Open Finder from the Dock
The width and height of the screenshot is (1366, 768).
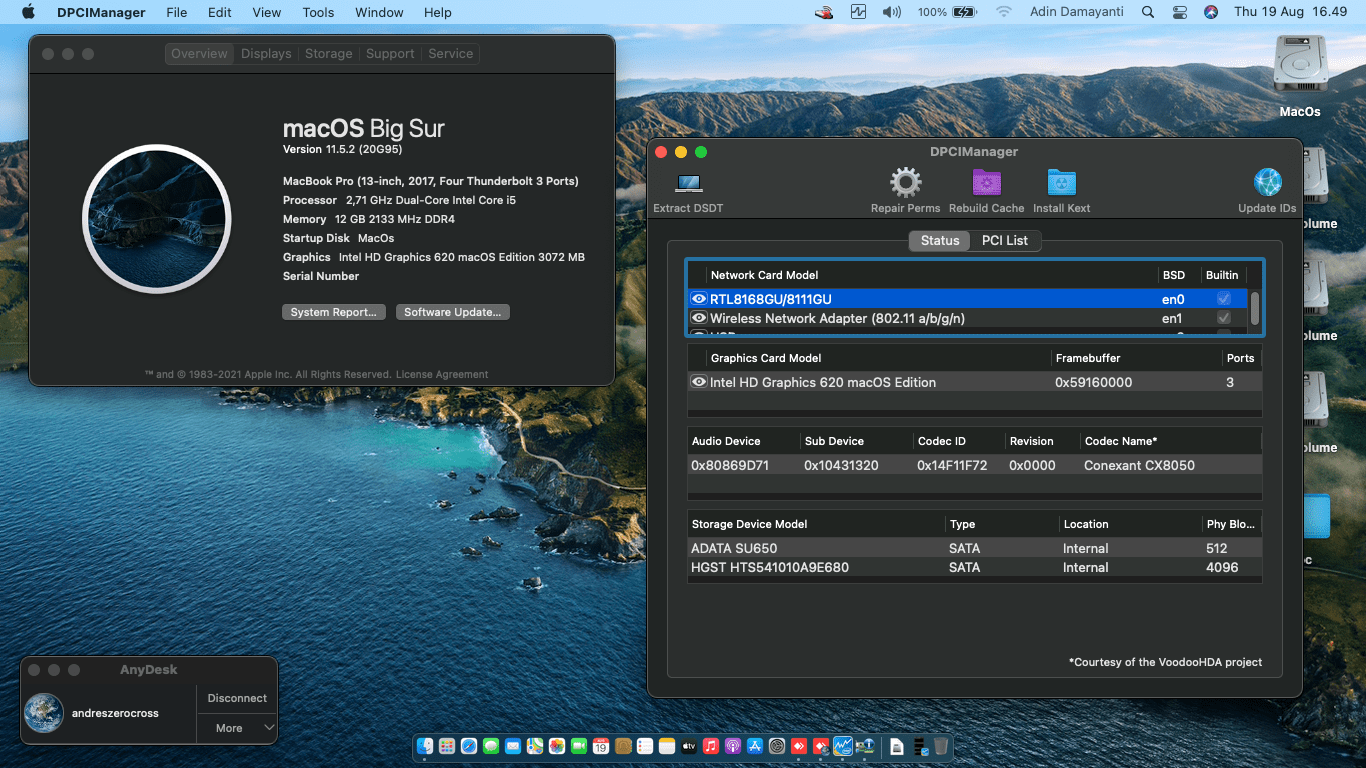pyautogui.click(x=425, y=746)
